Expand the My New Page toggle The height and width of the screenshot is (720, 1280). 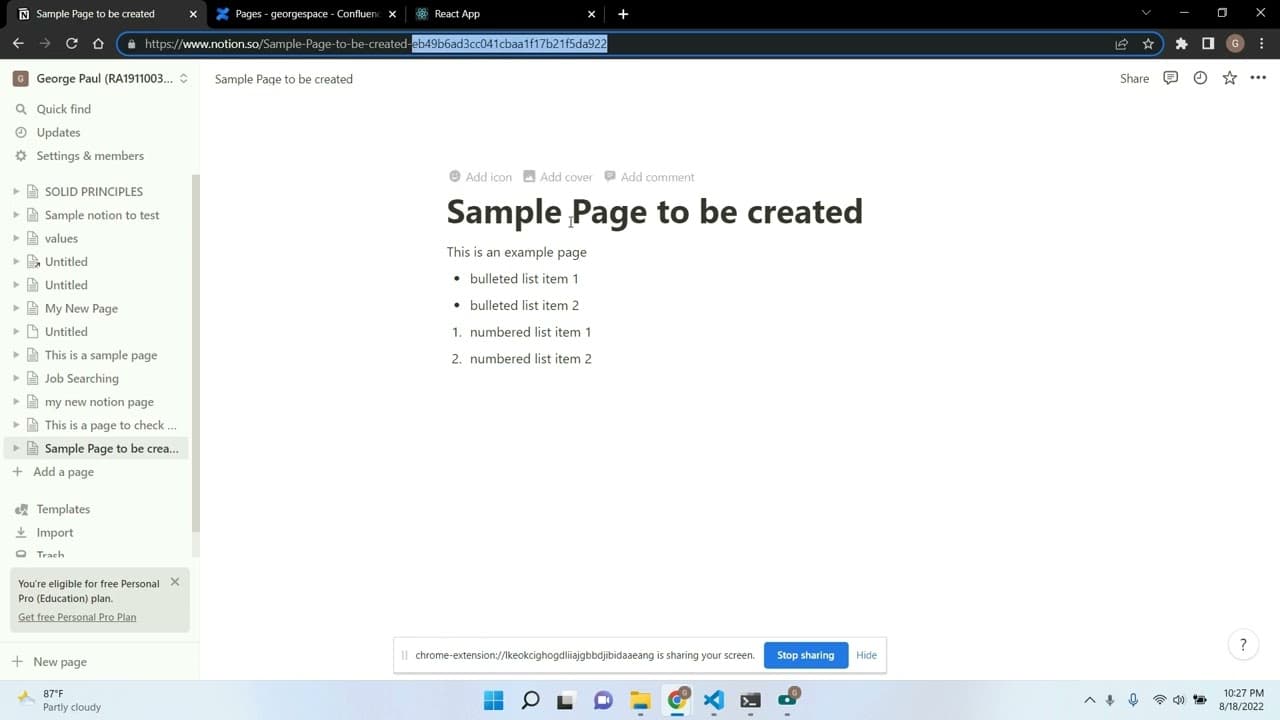pyautogui.click(x=16, y=308)
